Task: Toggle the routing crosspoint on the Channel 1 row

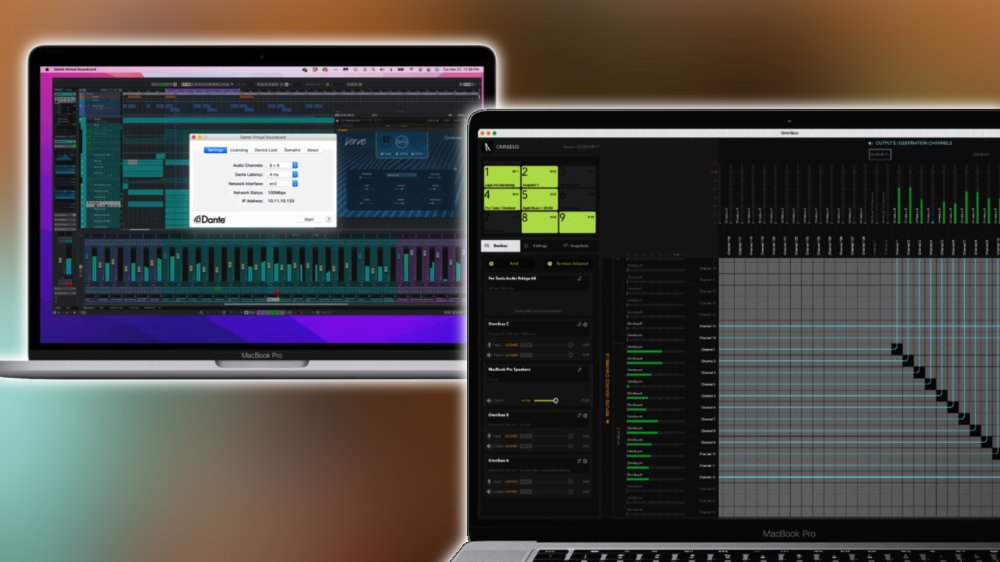Action: 897,349
